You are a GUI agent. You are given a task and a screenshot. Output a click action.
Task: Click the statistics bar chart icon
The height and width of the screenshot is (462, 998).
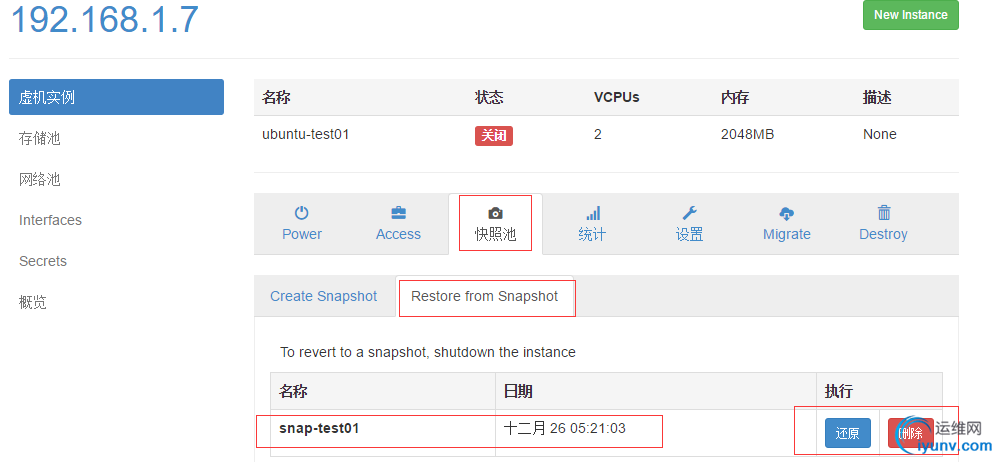pyautogui.click(x=593, y=213)
